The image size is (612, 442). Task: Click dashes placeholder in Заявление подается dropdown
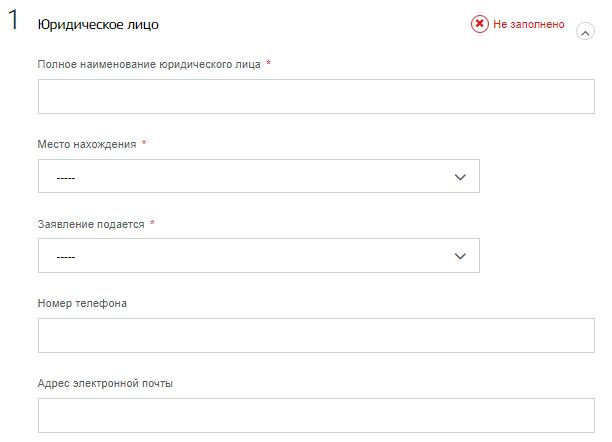click(x=66, y=257)
